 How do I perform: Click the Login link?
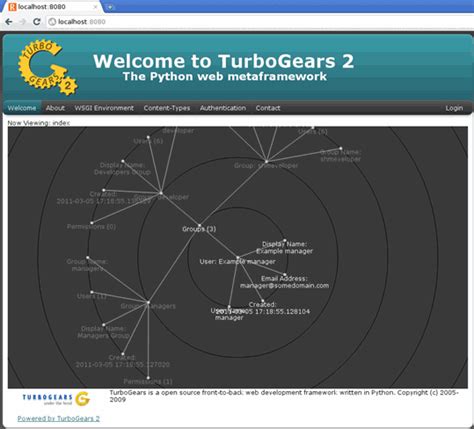454,108
